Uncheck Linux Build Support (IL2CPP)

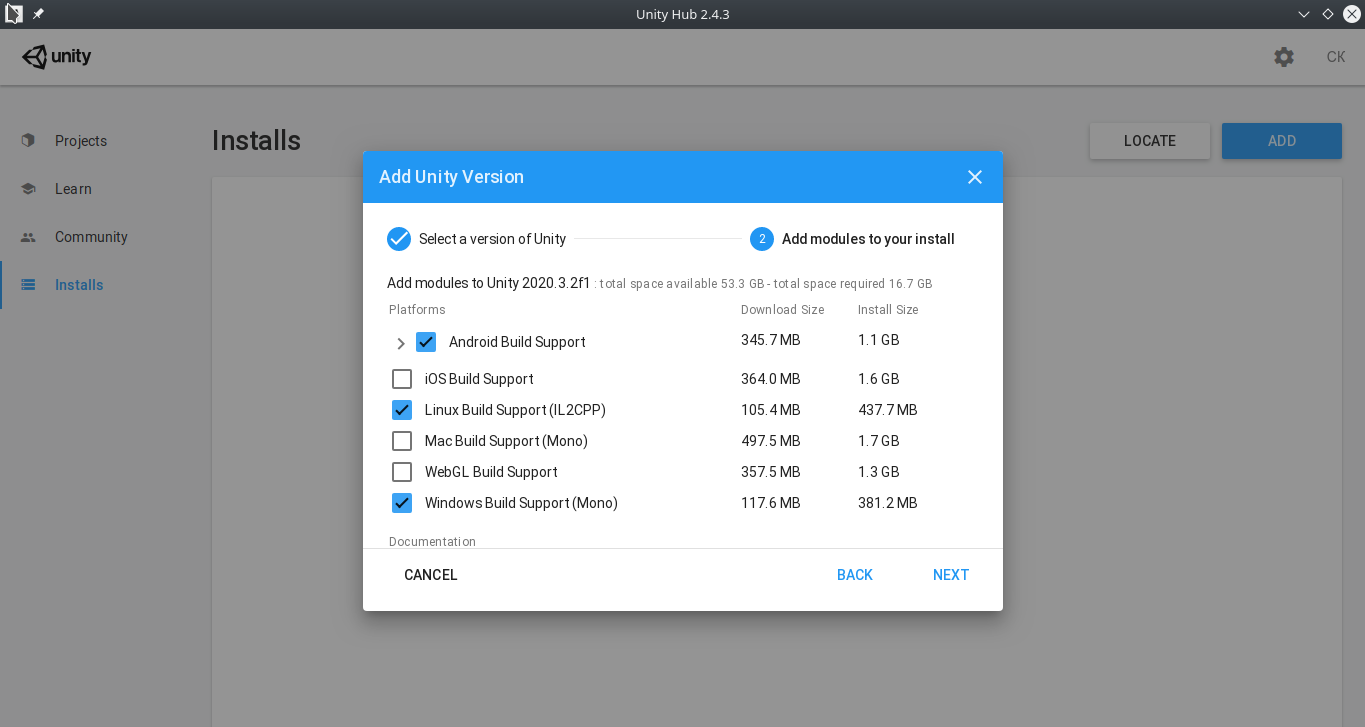pyautogui.click(x=402, y=410)
